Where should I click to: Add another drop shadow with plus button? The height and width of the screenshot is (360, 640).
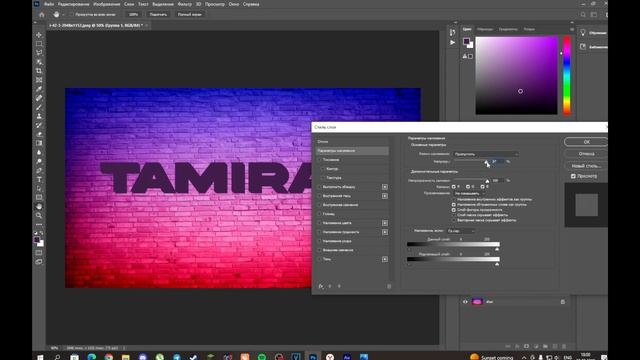(385, 259)
